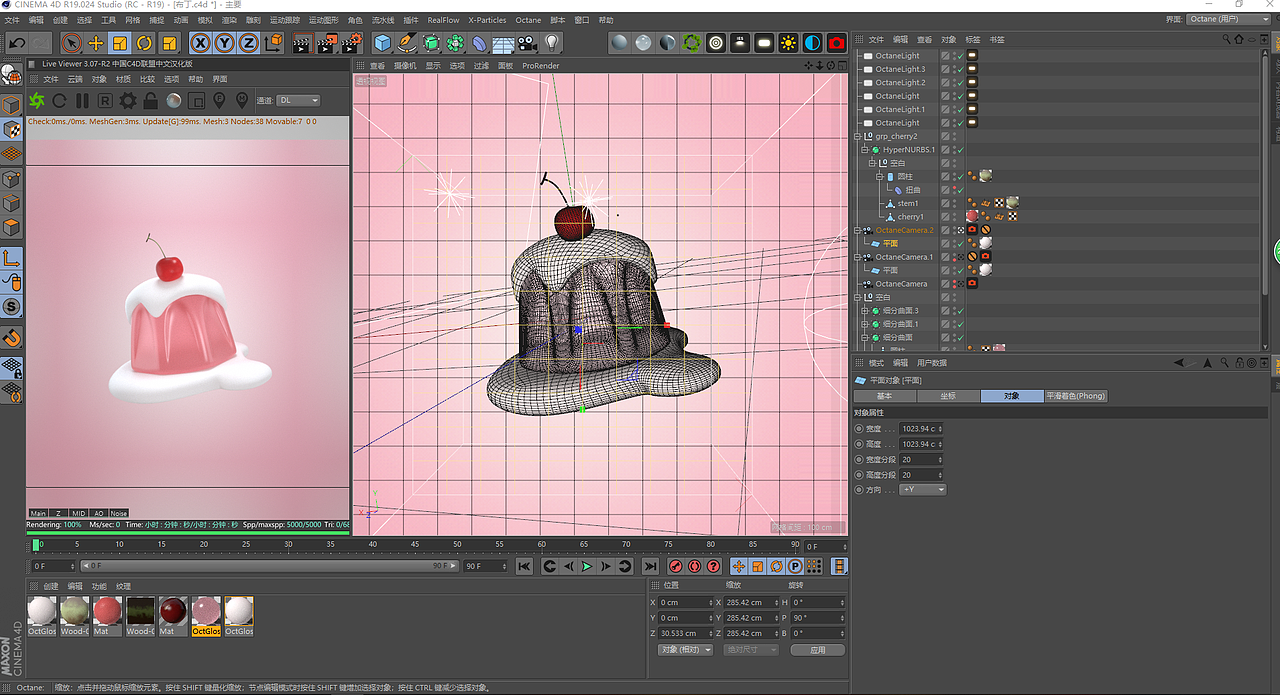1280x695 pixels.
Task: Open the DL channel dropdown
Action: [299, 101]
